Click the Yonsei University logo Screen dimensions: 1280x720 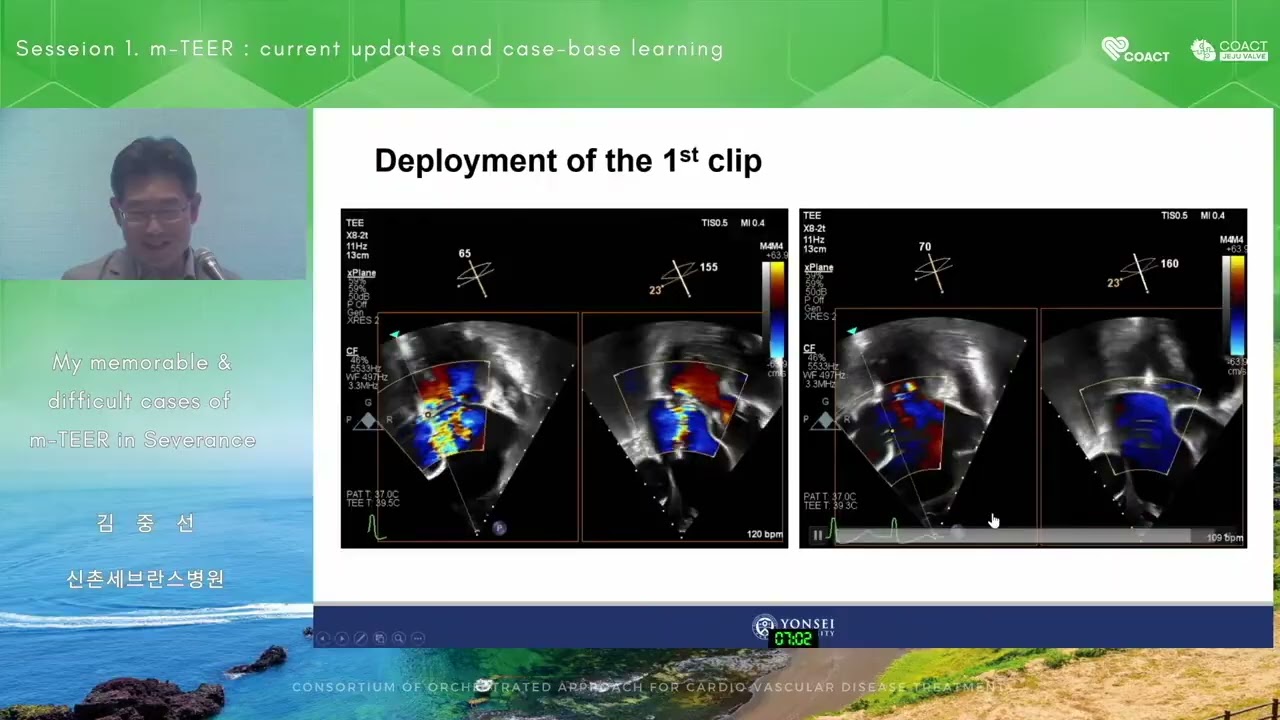pos(793,627)
